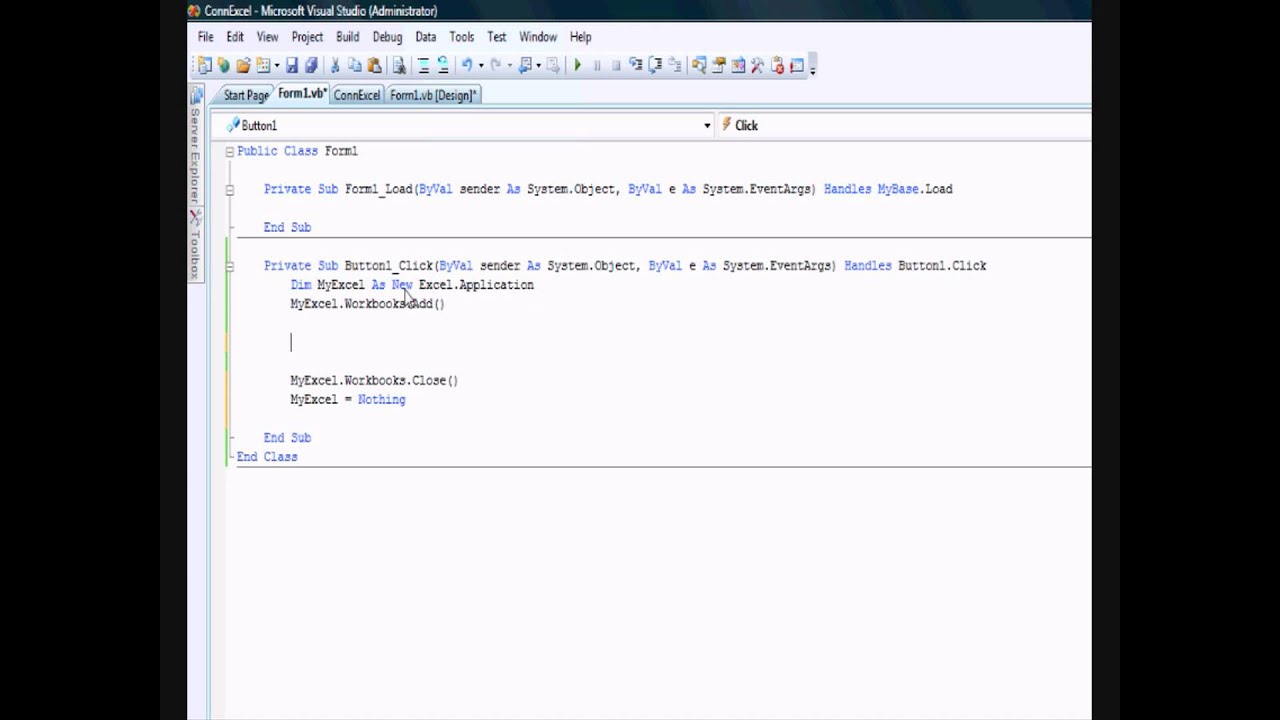The image size is (1280, 720).
Task: Click the Open File folder icon
Action: click(243, 66)
